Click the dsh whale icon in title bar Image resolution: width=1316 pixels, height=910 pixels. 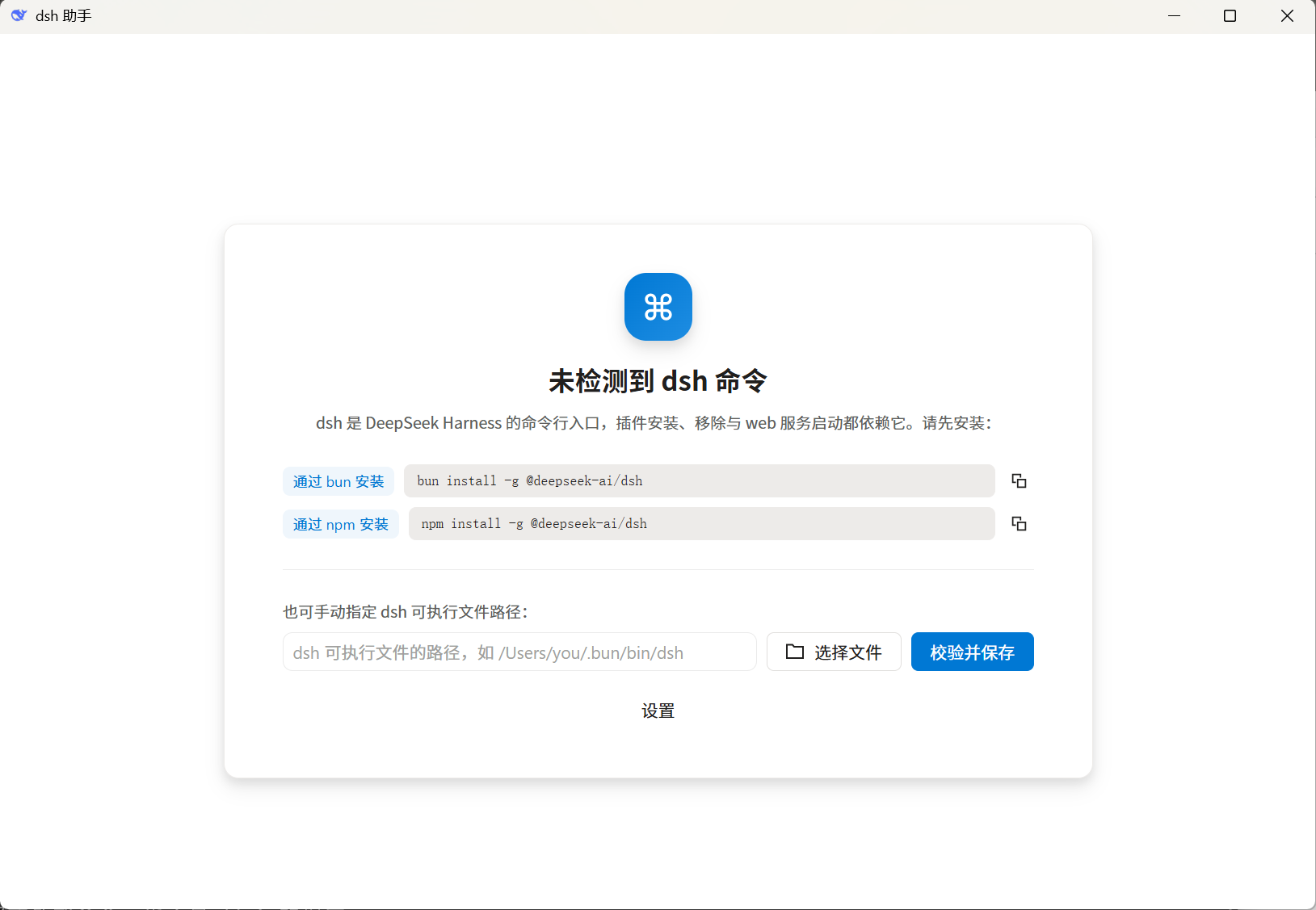tap(19, 15)
